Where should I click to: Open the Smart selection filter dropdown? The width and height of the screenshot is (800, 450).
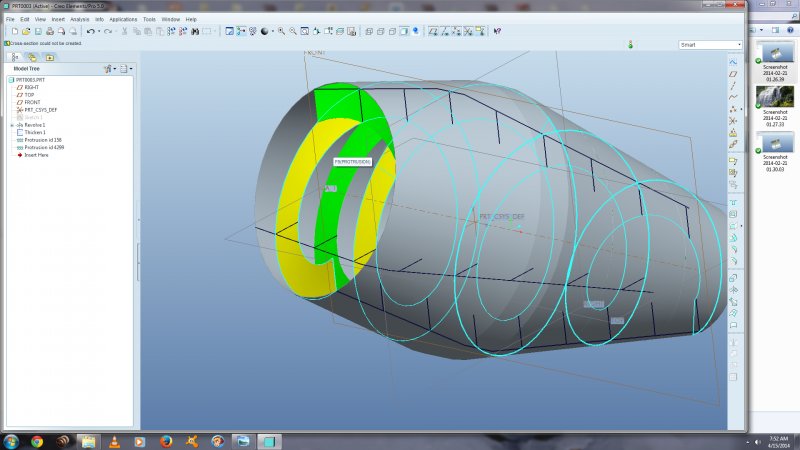[739, 45]
